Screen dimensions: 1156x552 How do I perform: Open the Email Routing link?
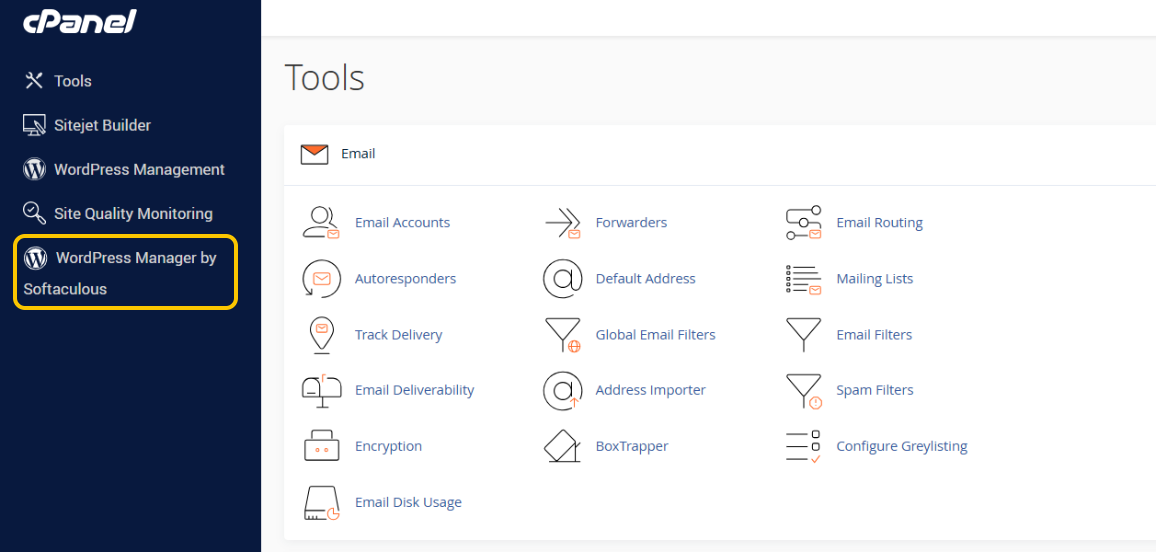click(x=880, y=223)
